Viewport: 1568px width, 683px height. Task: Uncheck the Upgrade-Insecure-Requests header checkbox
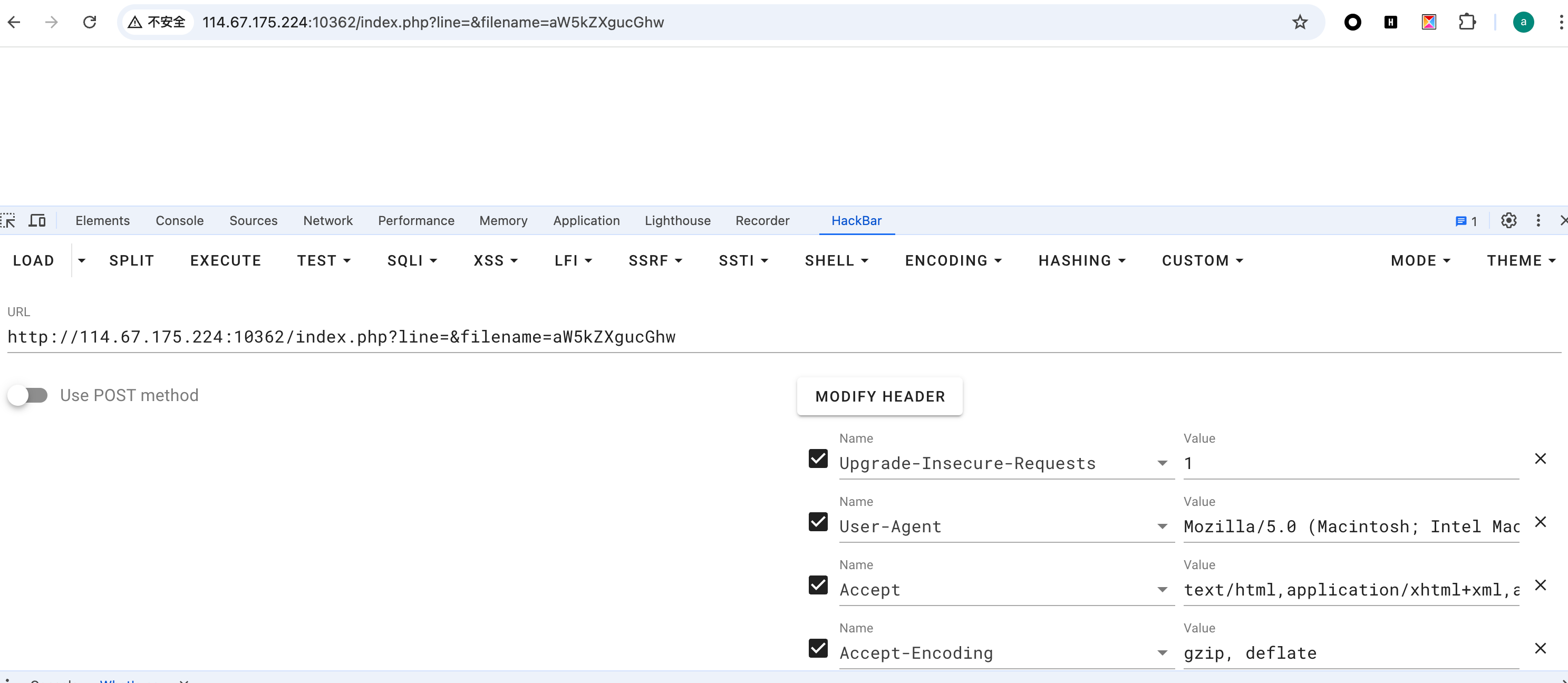click(x=817, y=458)
